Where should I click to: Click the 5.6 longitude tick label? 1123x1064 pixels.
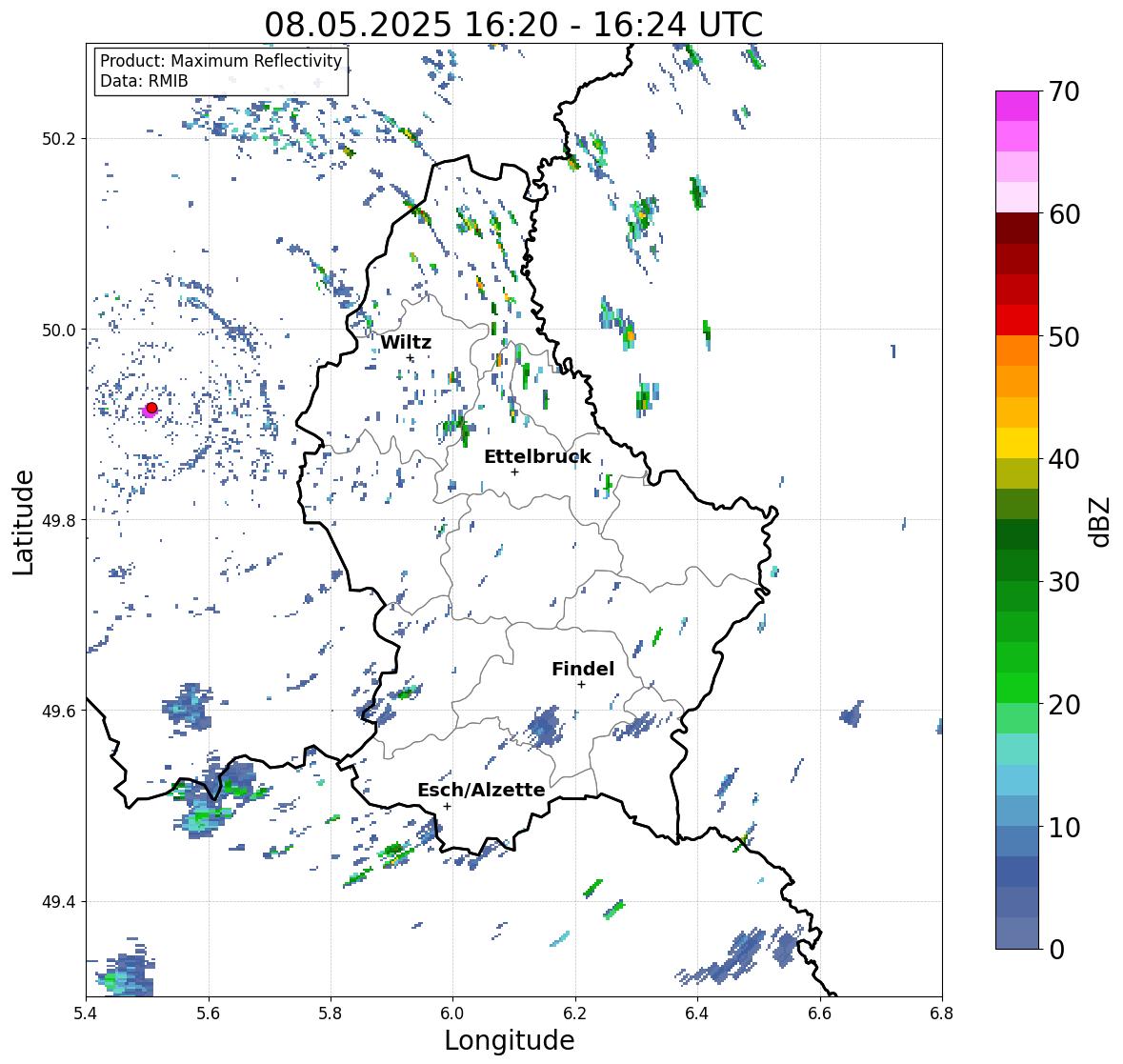tap(209, 1014)
